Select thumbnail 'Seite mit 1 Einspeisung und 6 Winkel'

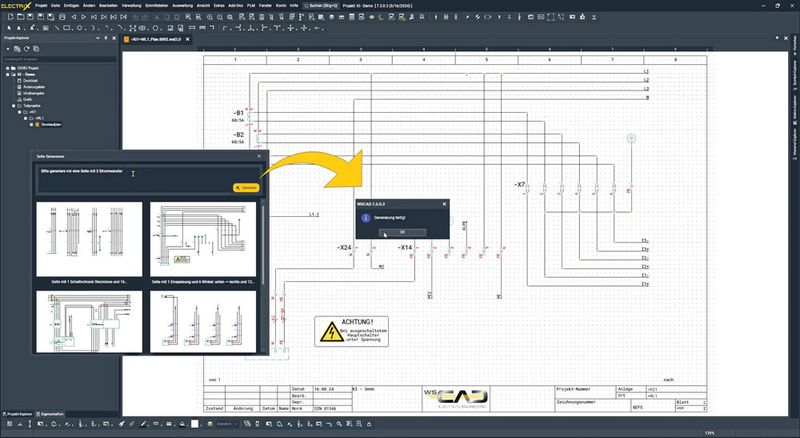click(x=203, y=239)
